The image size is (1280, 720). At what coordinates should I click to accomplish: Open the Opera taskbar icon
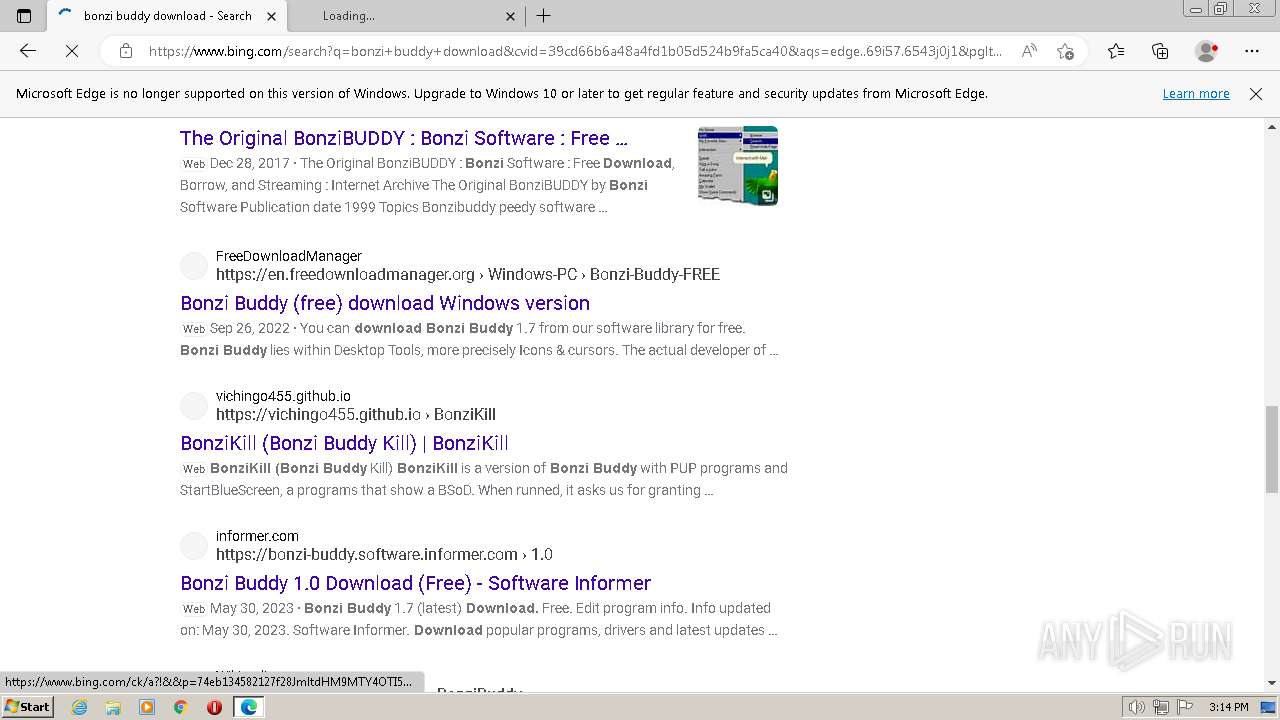(214, 707)
